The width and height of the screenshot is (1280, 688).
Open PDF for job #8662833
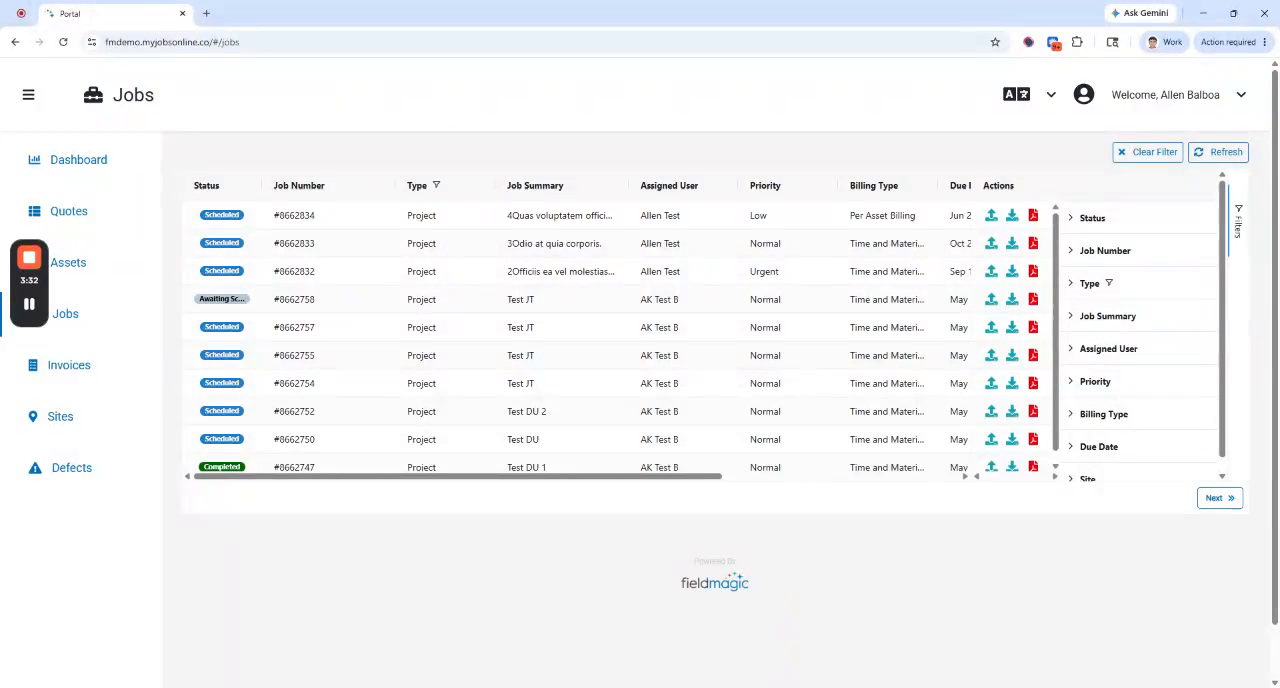coord(1033,243)
